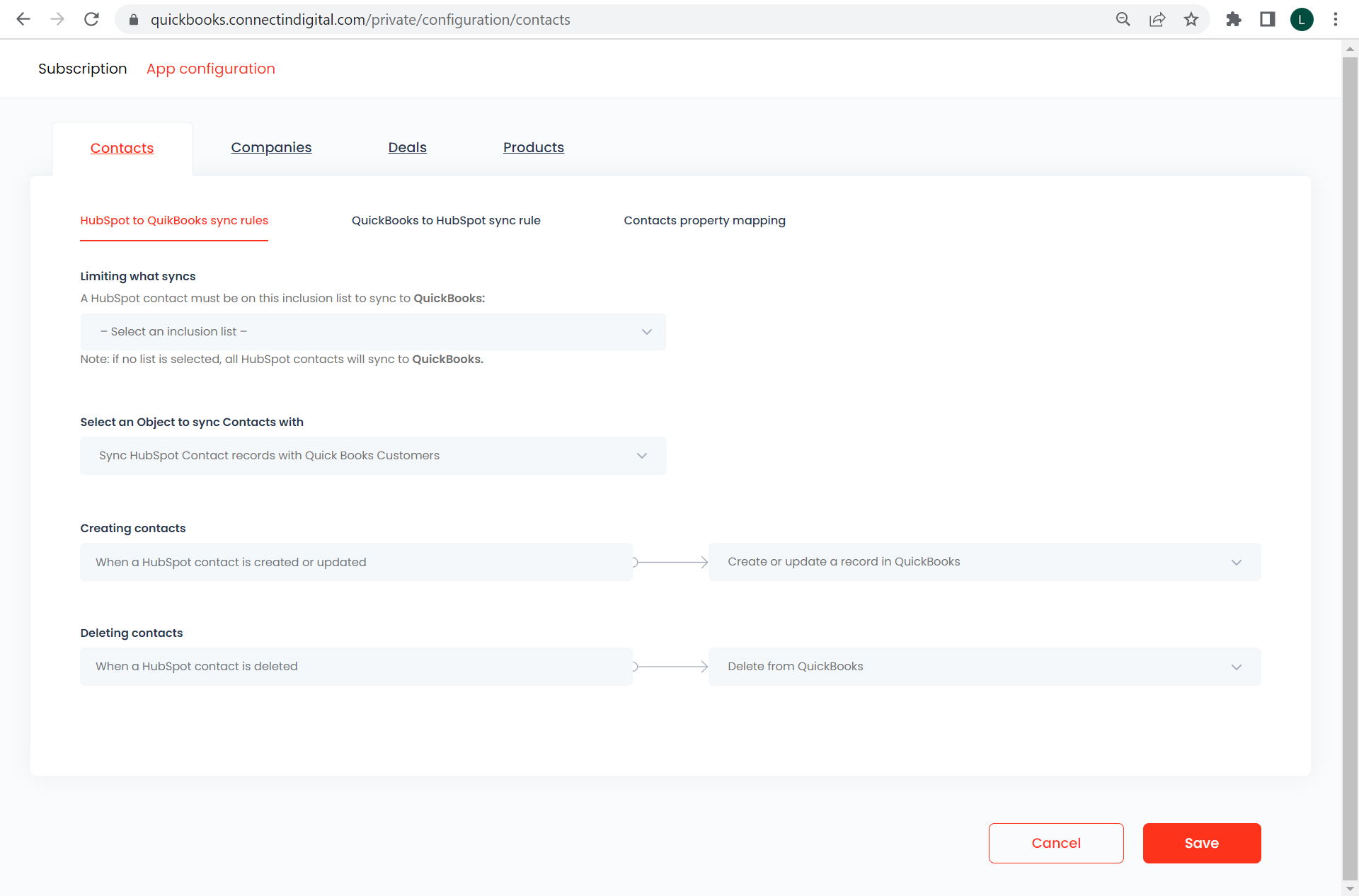Expand Create or update a record dropdown
This screenshot has width=1359, height=896.
point(985,562)
